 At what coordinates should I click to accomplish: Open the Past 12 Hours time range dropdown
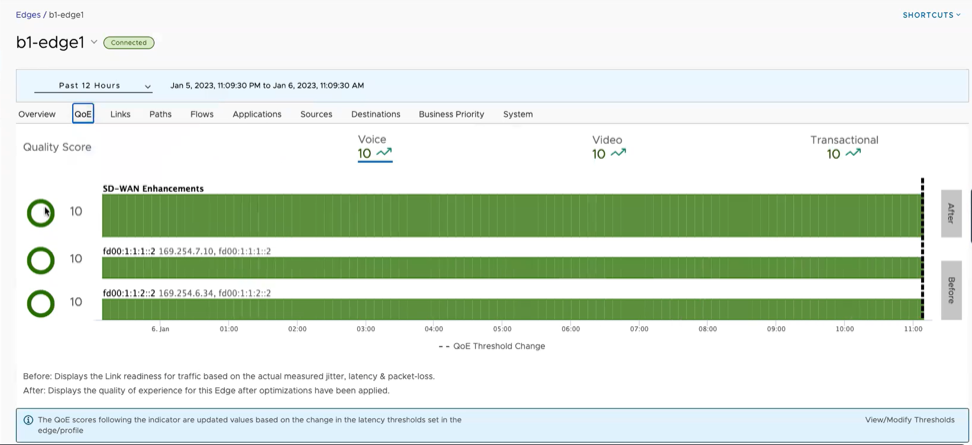pyautogui.click(x=93, y=86)
